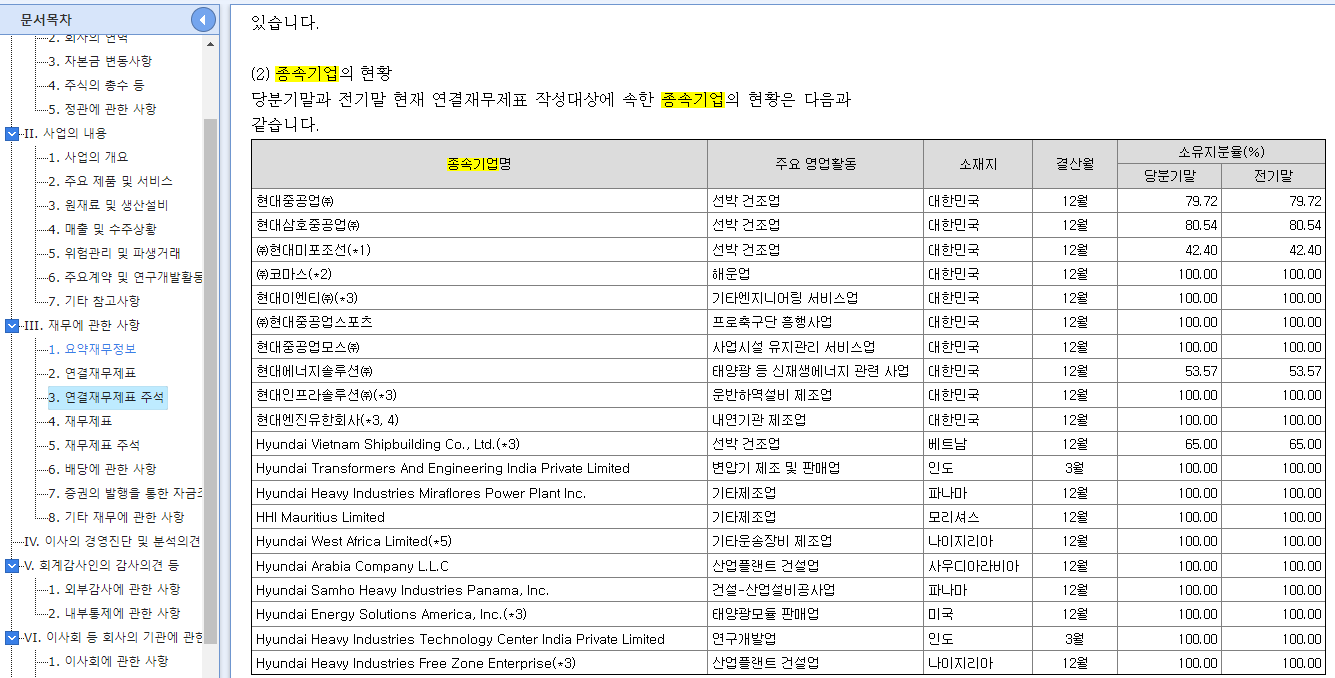Click the 현대인프라솔루션㈜(*3) cell
Image resolution: width=1335 pixels, height=678 pixels.
click(479, 395)
